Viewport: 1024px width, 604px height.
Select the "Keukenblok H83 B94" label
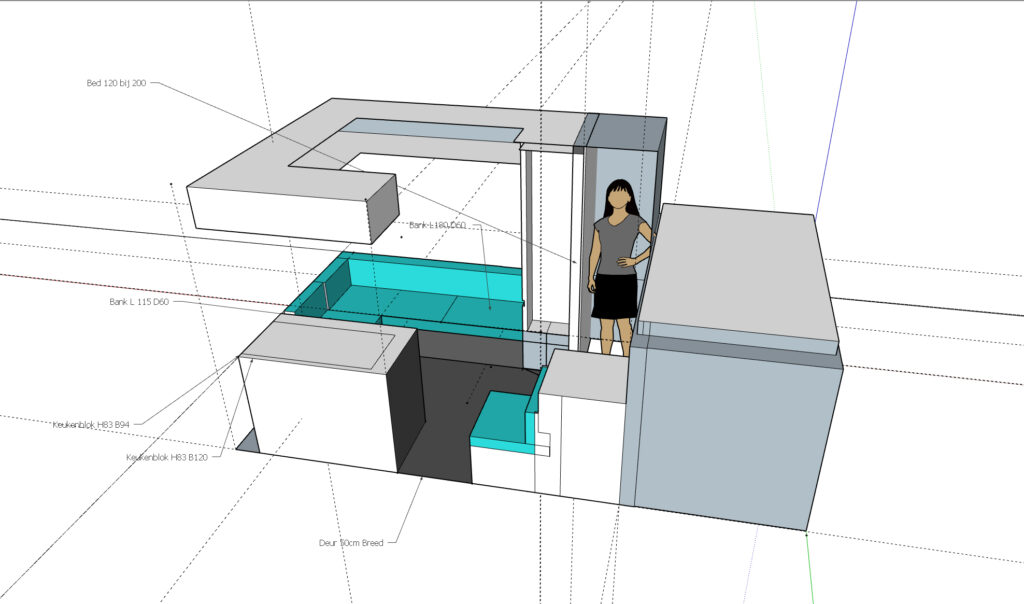pos(92,424)
